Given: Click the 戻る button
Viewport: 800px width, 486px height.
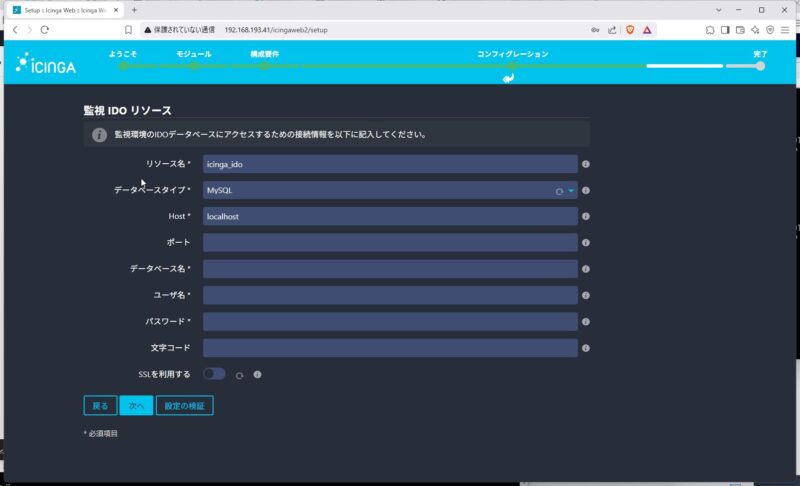Looking at the screenshot, I should (x=100, y=405).
